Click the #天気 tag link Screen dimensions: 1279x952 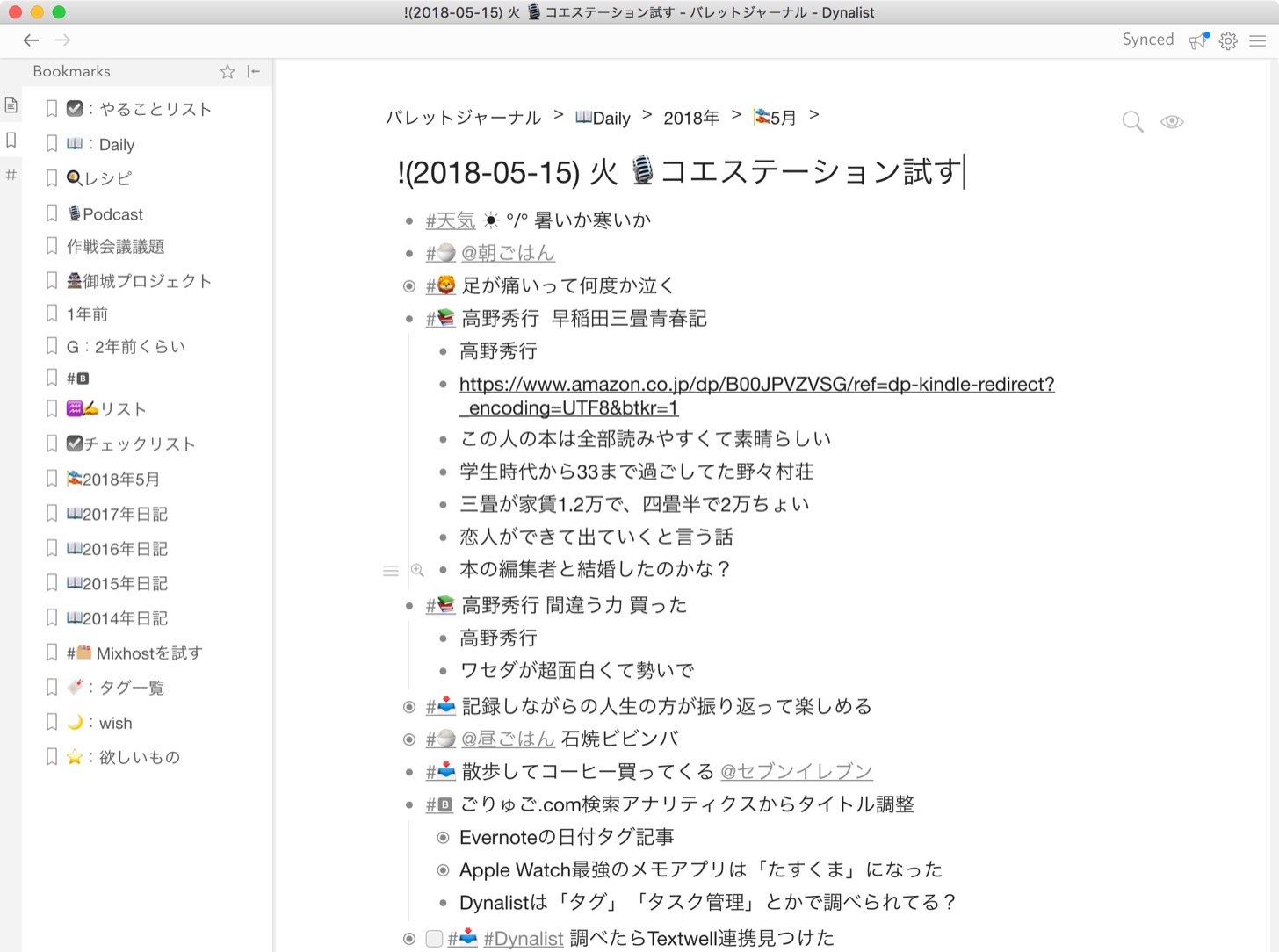(x=450, y=220)
